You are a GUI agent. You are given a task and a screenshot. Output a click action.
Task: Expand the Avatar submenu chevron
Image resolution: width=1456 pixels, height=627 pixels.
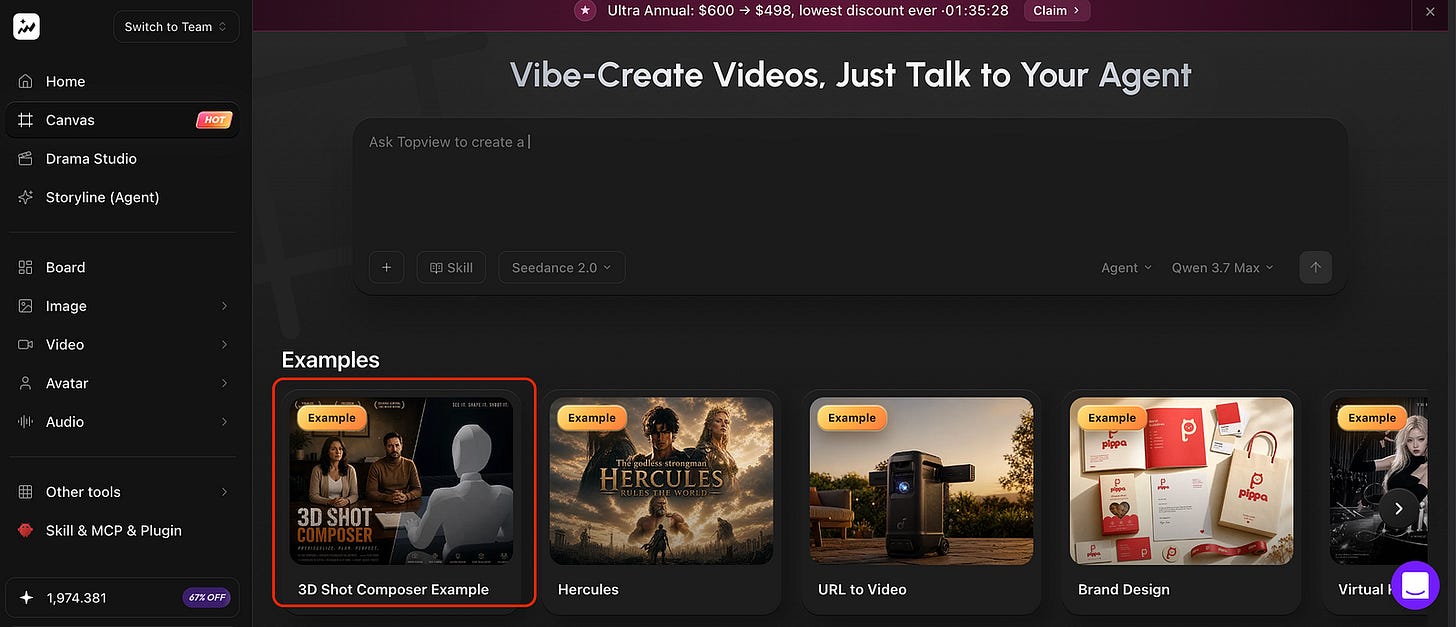click(224, 383)
